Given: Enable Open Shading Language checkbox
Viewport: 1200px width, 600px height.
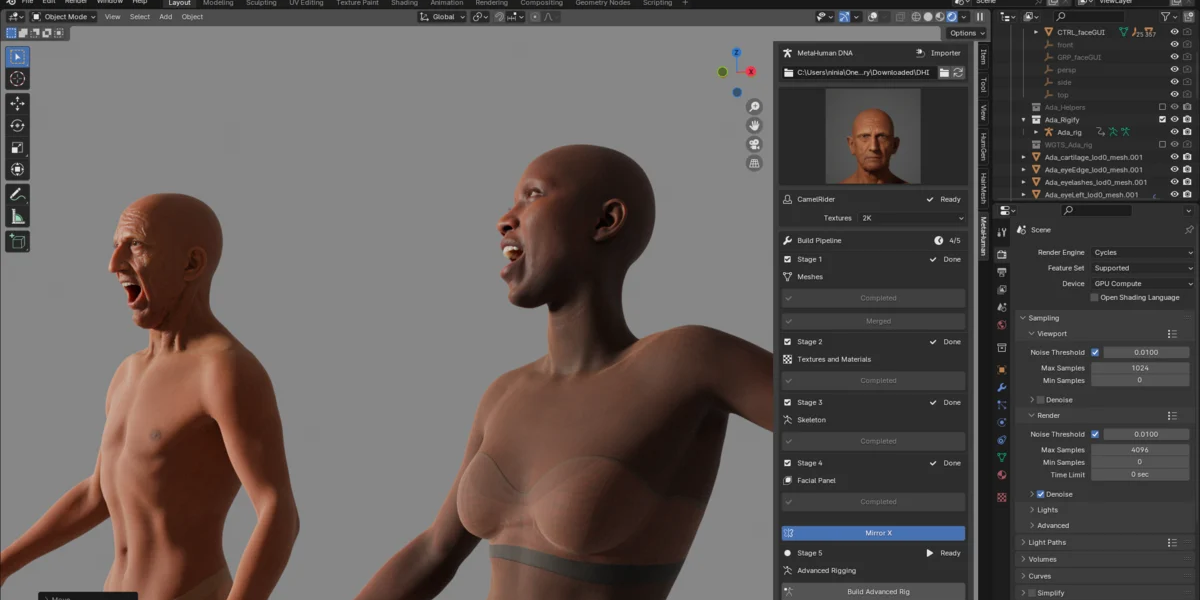Looking at the screenshot, I should tap(1095, 297).
